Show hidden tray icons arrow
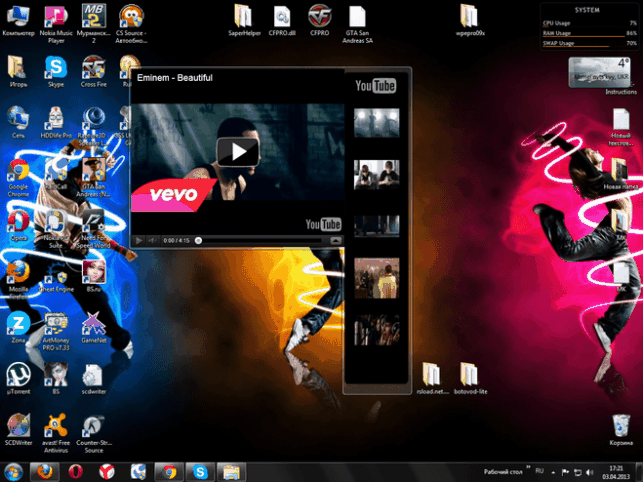 point(553,472)
